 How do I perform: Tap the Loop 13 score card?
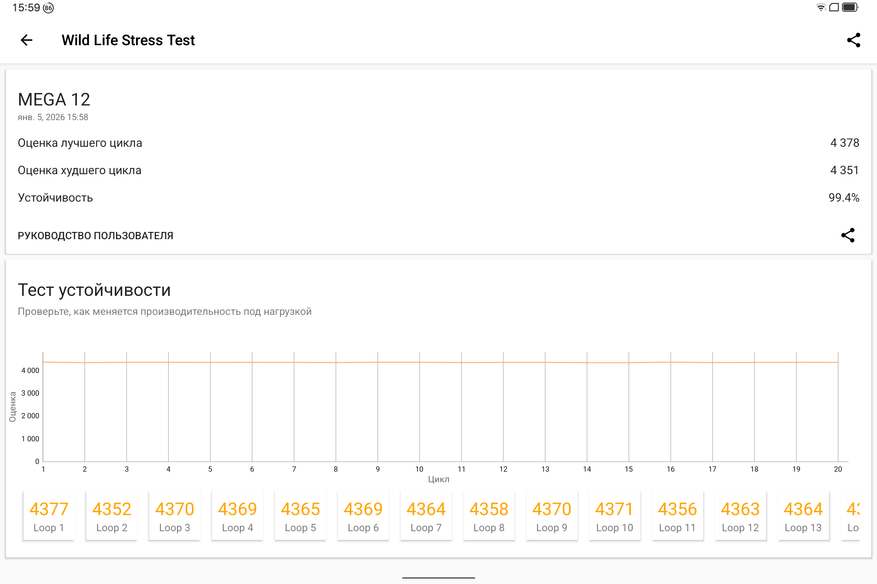point(803,516)
